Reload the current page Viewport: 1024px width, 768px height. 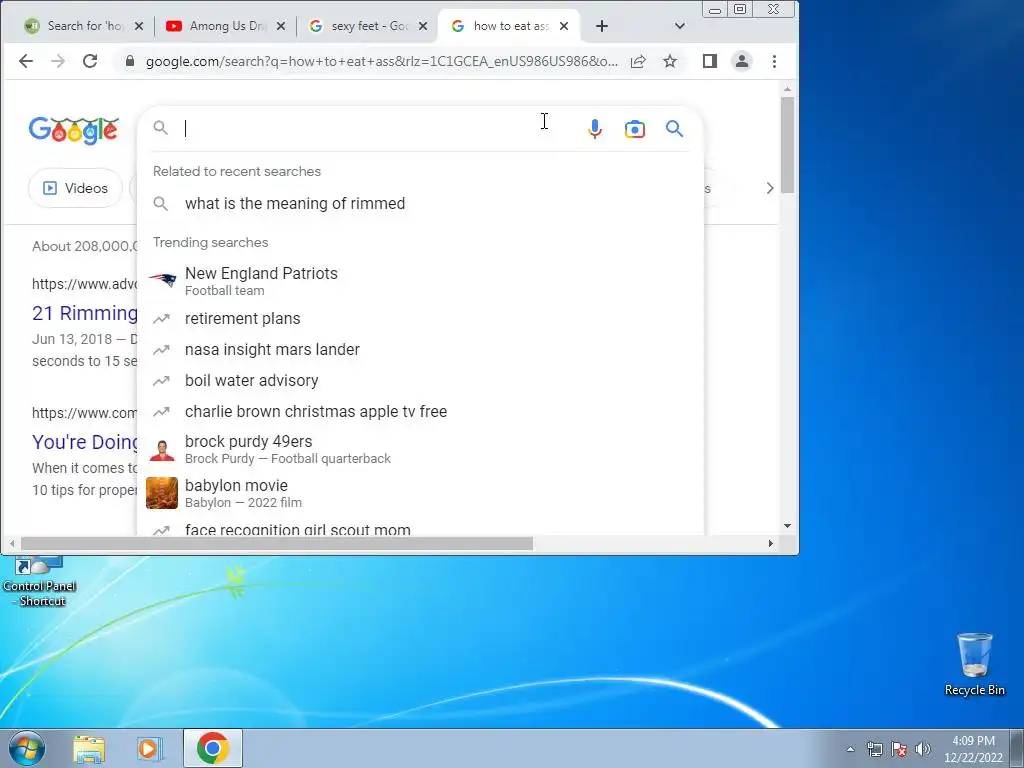[x=90, y=61]
